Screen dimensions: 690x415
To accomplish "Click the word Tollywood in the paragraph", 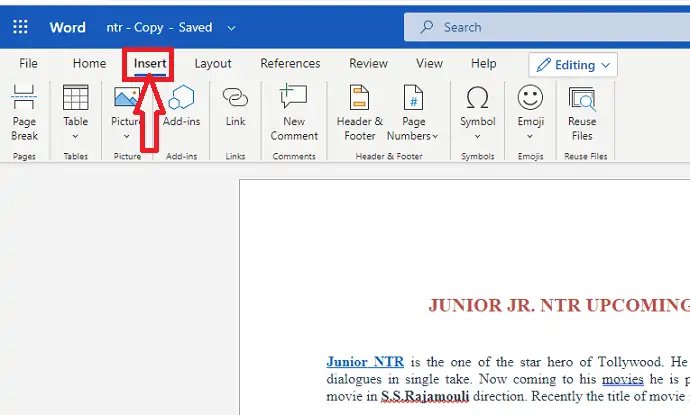I will [x=630, y=362].
